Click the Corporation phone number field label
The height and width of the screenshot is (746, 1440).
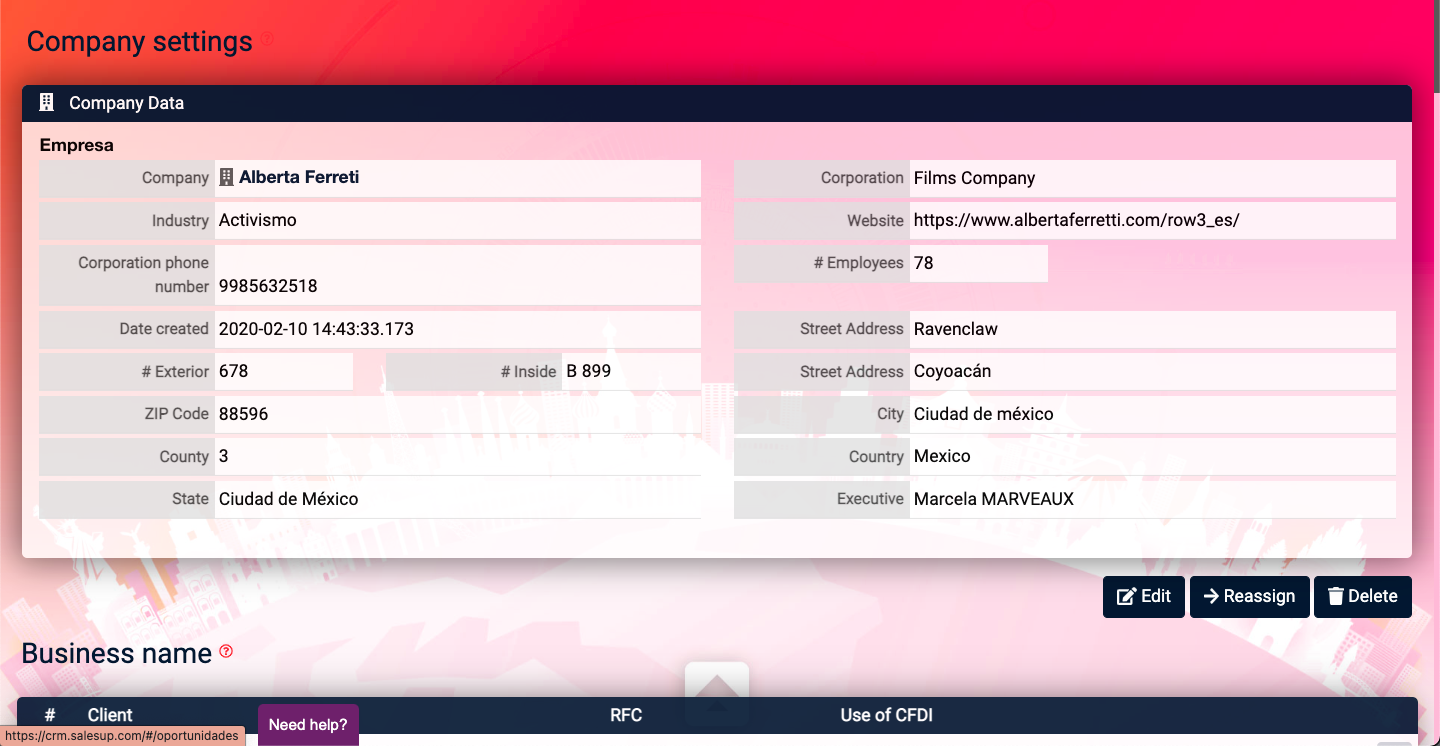click(144, 274)
